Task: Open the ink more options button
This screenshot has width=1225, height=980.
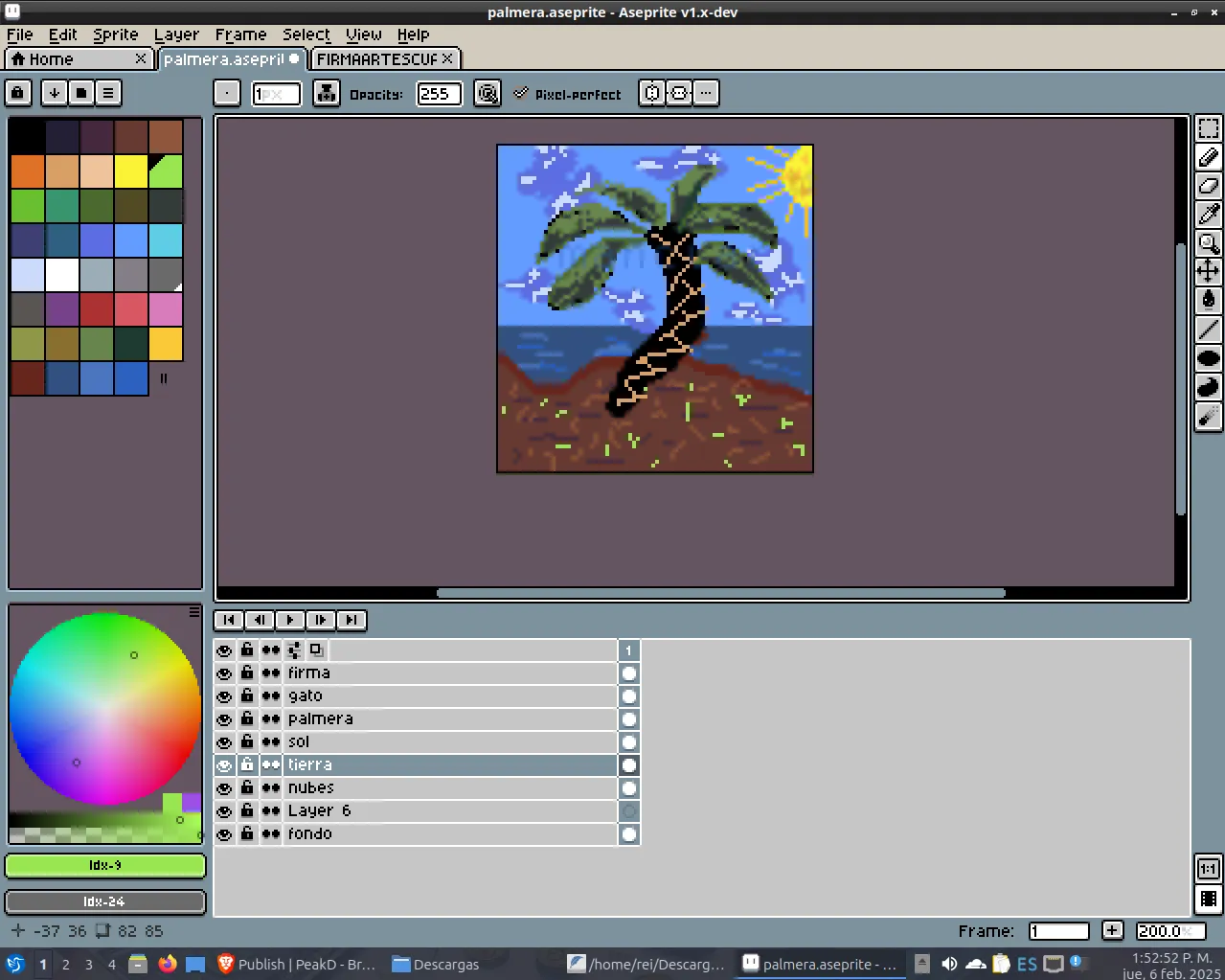Action: pyautogui.click(x=706, y=93)
